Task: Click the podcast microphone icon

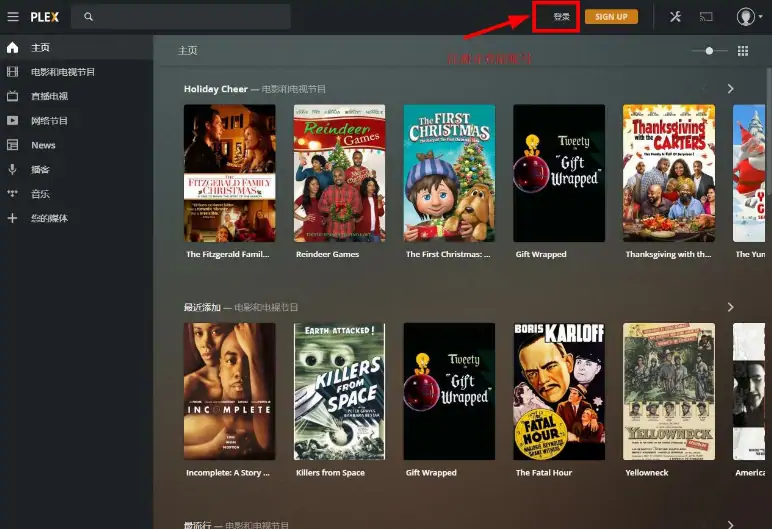Action: tap(12, 169)
